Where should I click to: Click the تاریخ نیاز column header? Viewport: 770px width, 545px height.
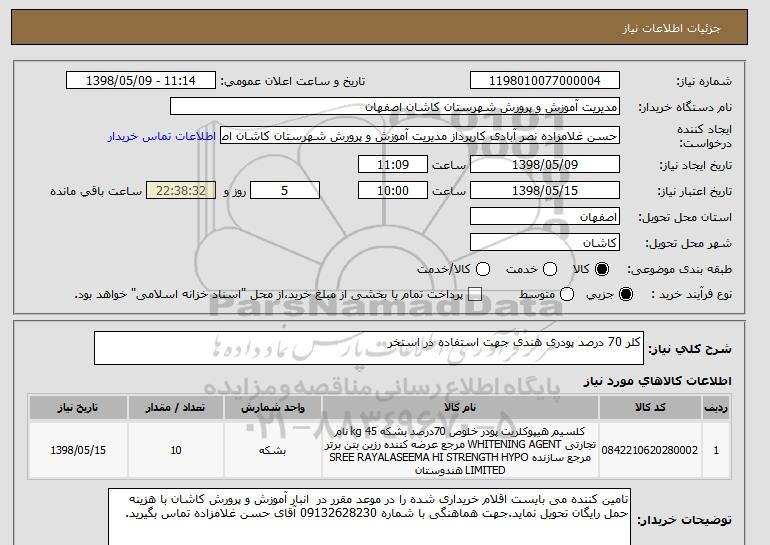pos(78,408)
